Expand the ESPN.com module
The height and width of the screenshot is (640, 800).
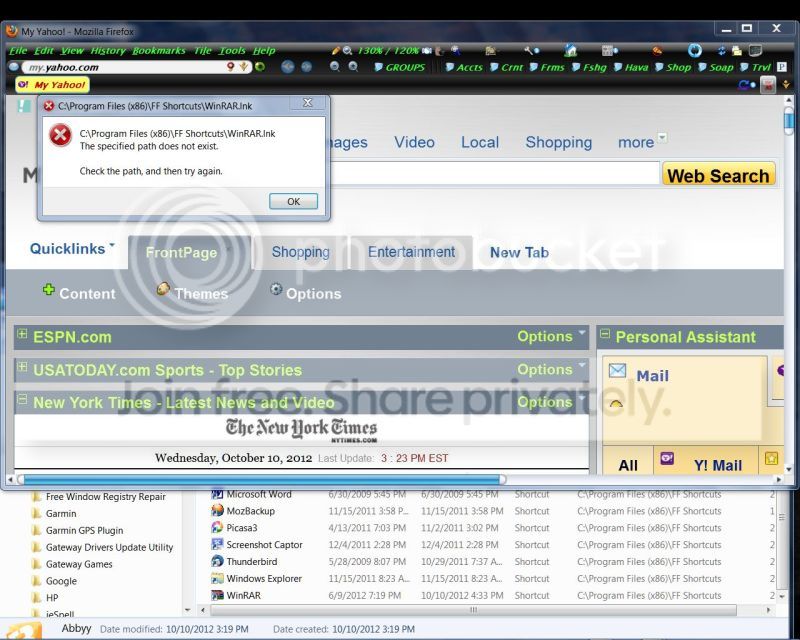point(22,334)
